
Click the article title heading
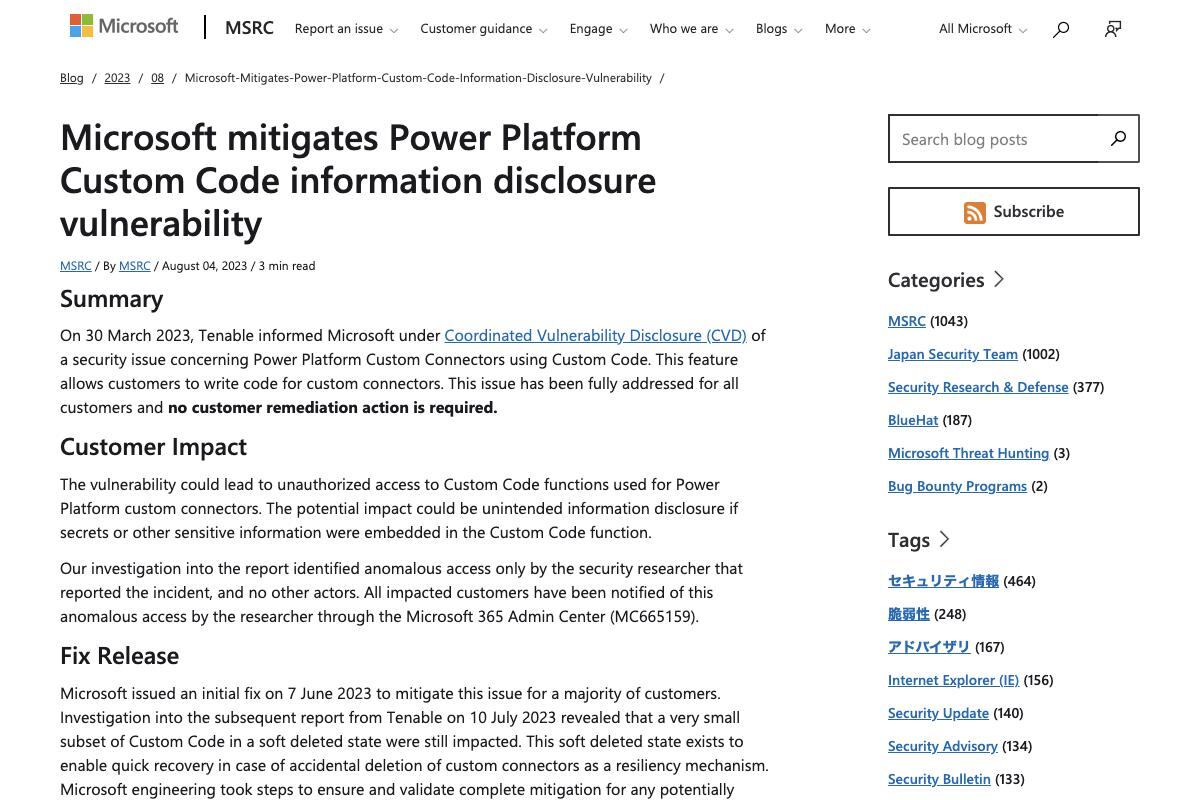click(x=358, y=180)
